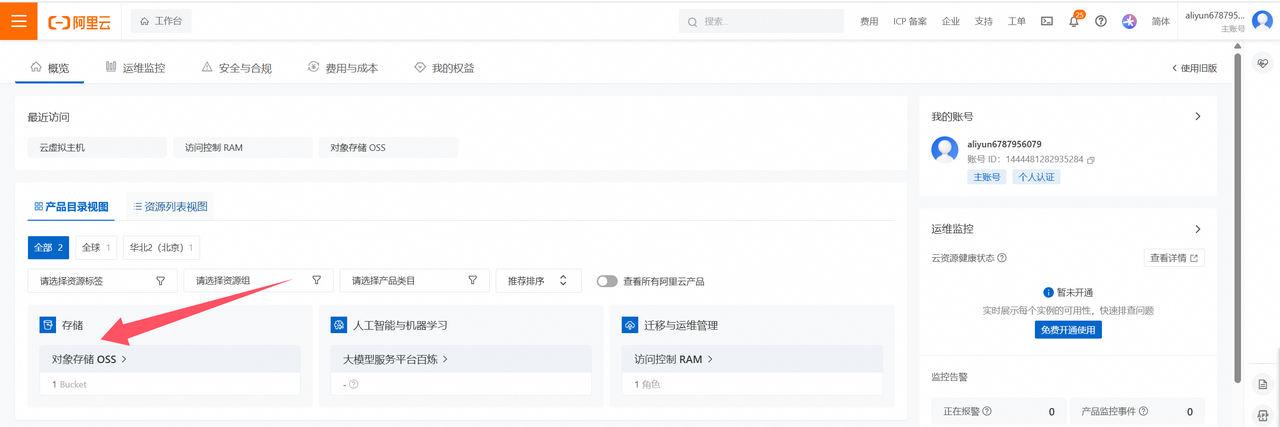Open 推荐排序 sort dropdown
The height and width of the screenshot is (427, 1280).
click(538, 281)
